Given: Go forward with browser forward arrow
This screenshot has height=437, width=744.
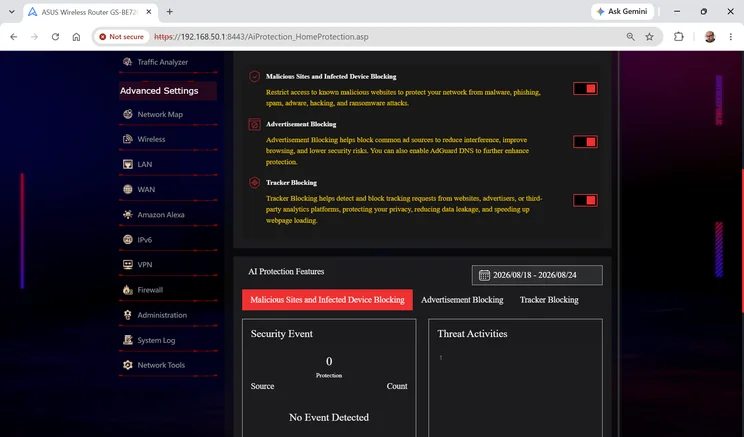Looking at the screenshot, I should click(x=34, y=37).
